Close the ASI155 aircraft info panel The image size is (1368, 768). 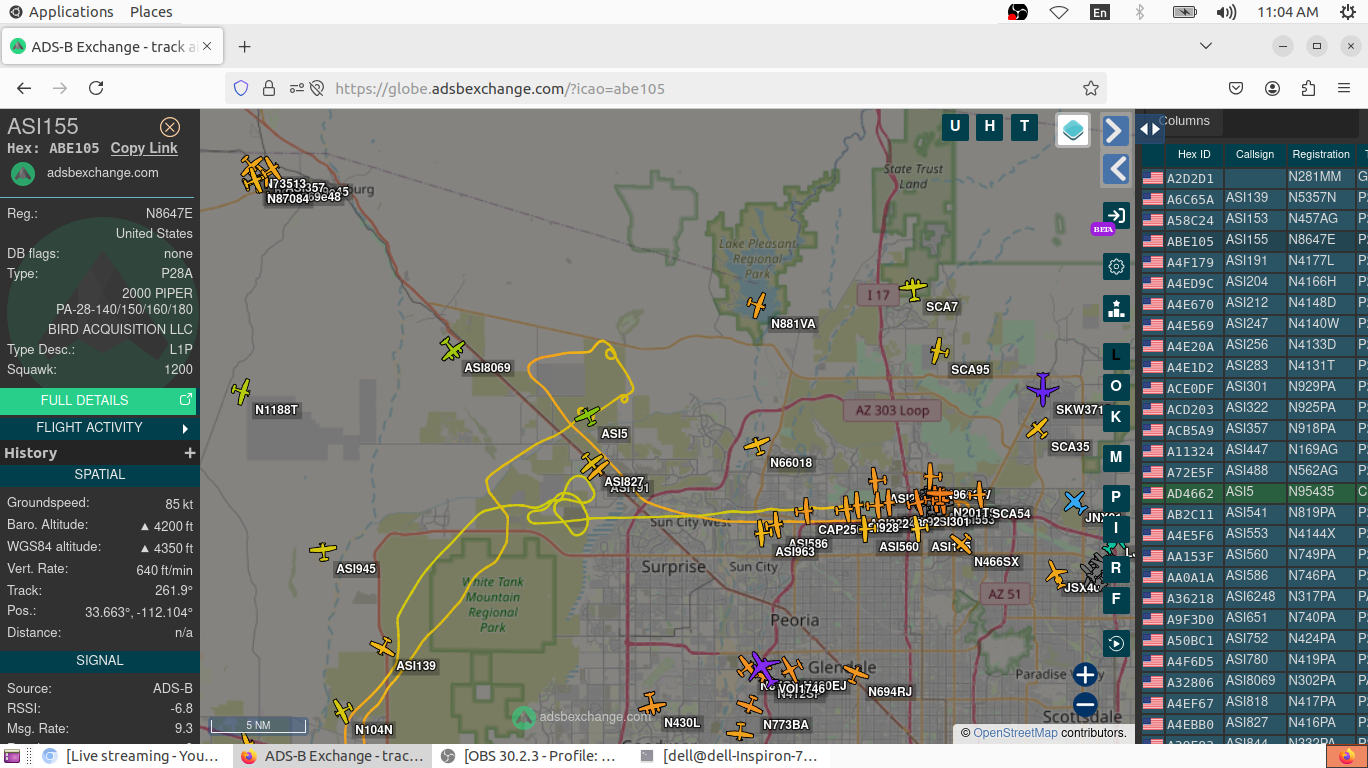coord(170,127)
